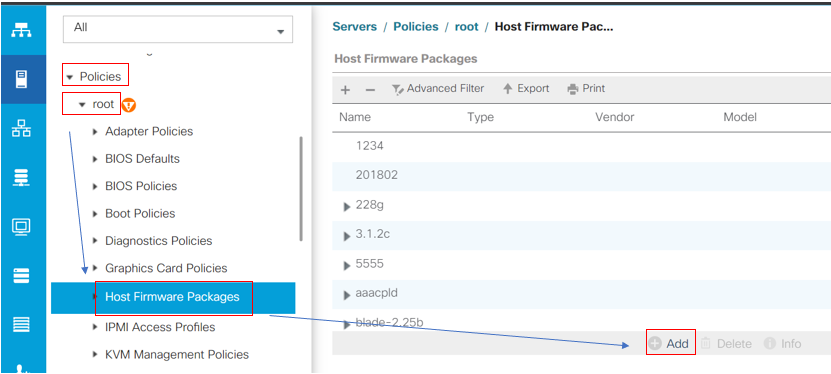Open the LAN network sidebar icon
The height and width of the screenshot is (374, 831).
21,129
